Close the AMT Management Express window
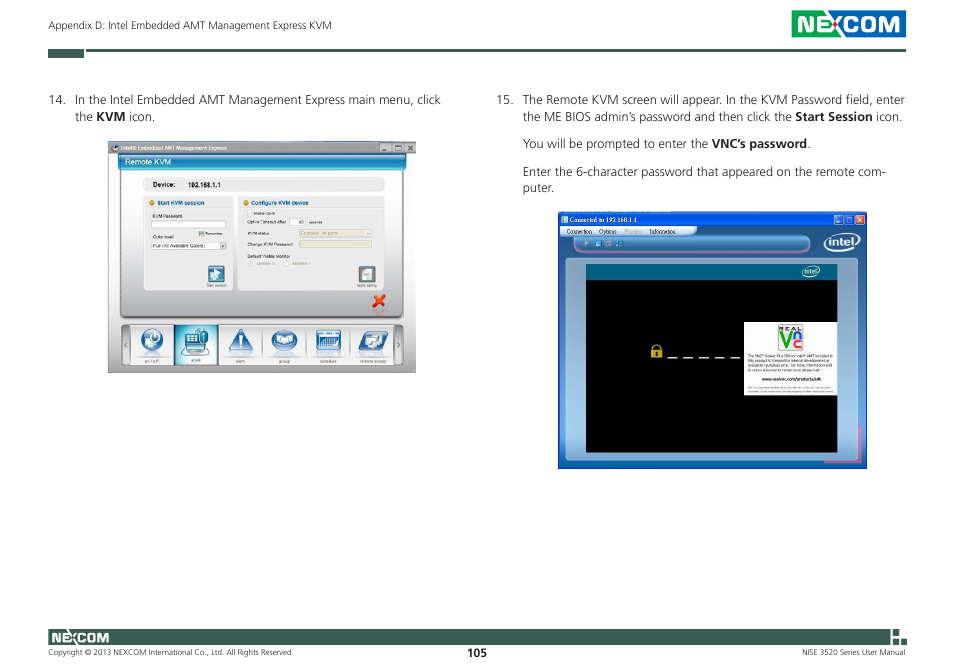Screen dimensions: 954x672 point(411,148)
